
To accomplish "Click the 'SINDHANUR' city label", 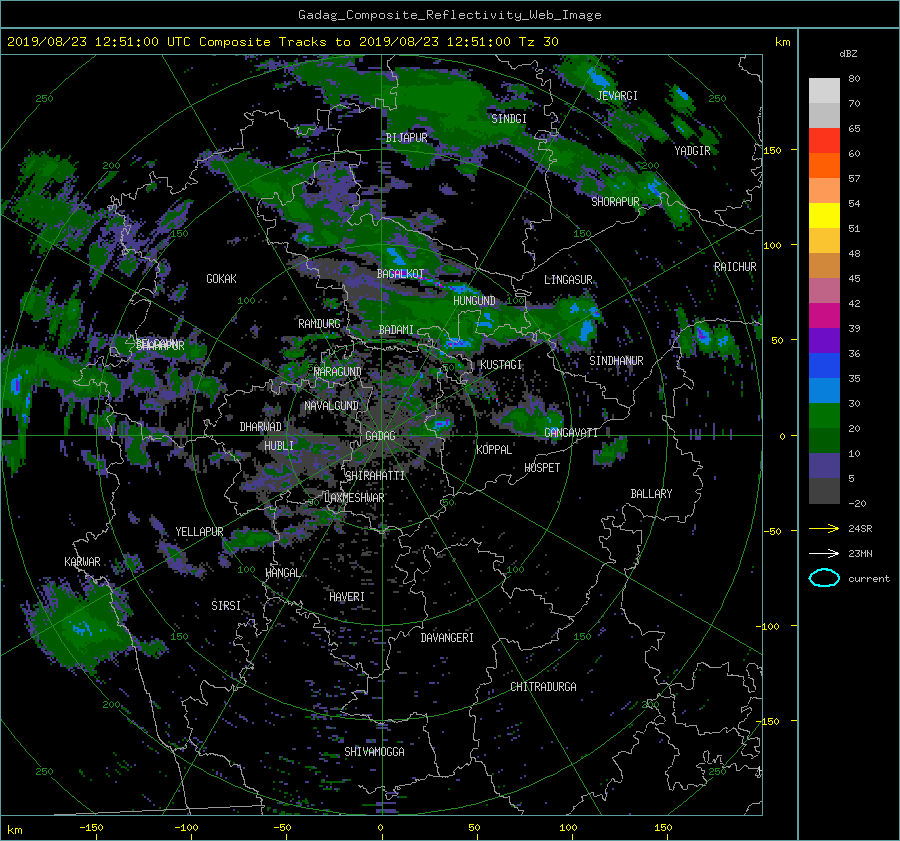I will [x=616, y=361].
